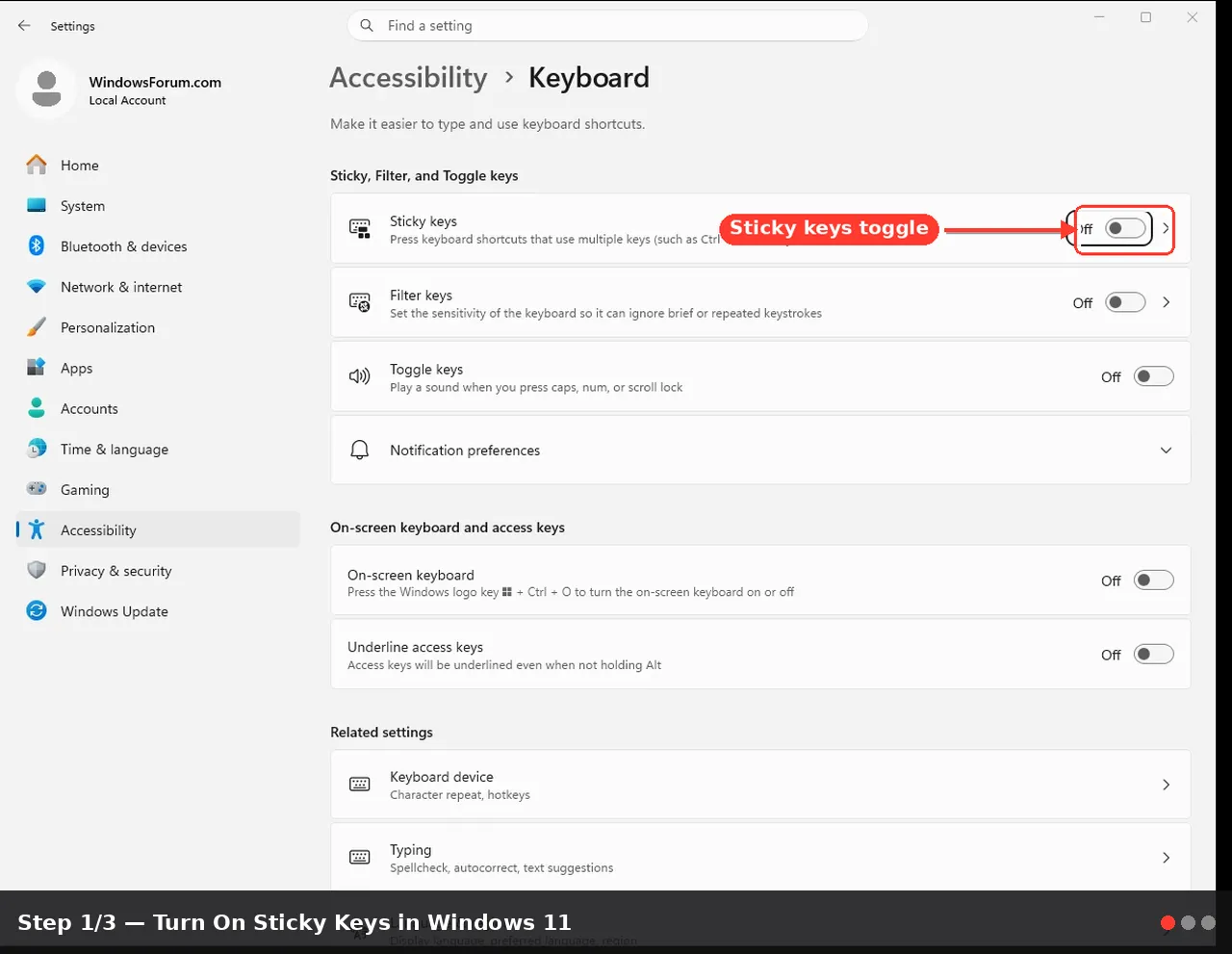Click the Sticky keys keyboard icon

click(360, 229)
